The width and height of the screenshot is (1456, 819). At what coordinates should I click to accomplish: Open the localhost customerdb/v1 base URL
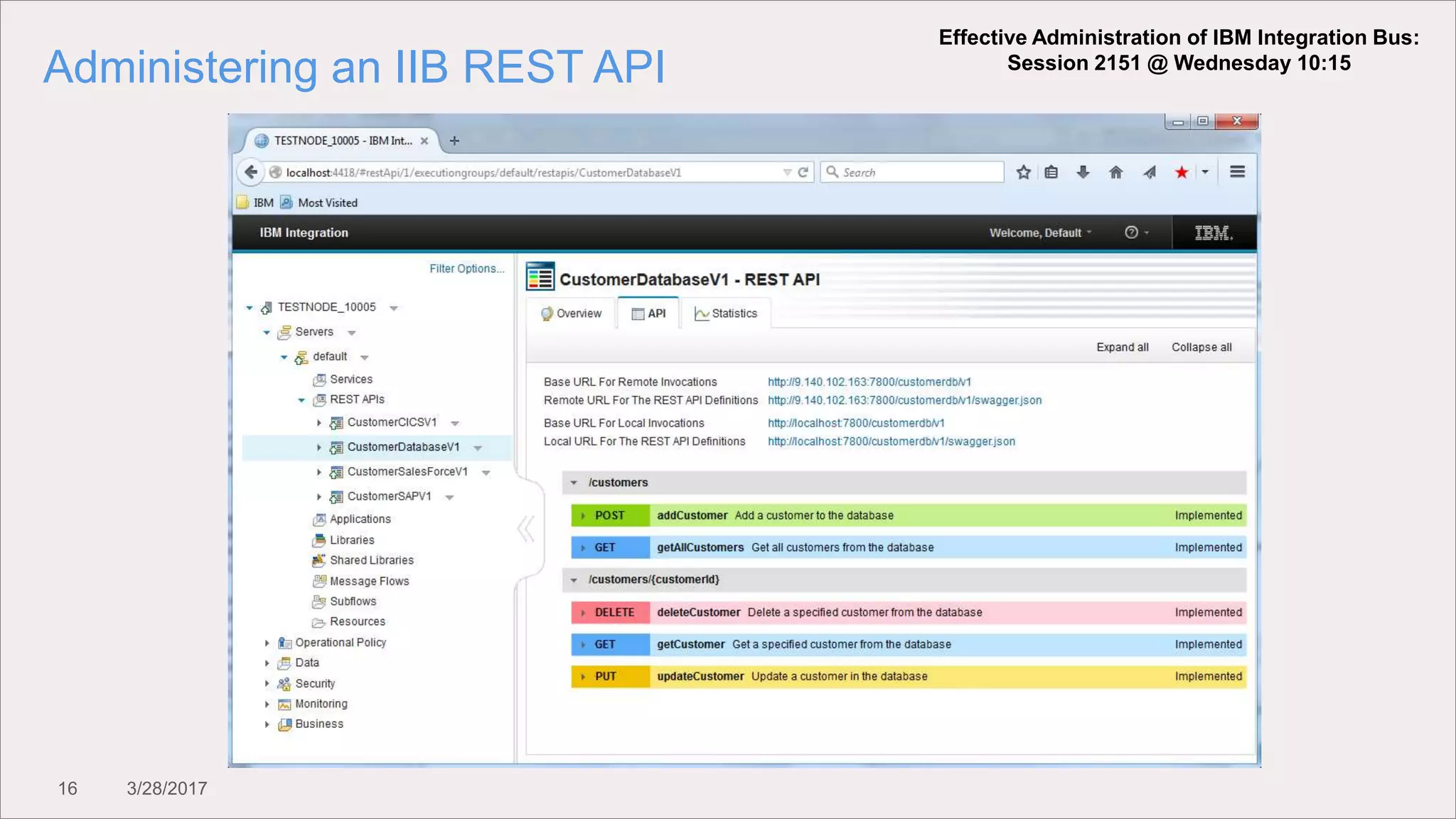click(x=856, y=423)
